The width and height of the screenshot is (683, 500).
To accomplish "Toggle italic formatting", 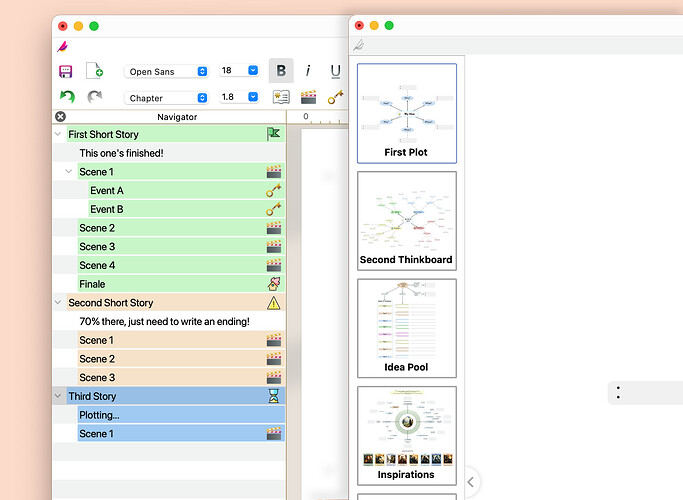I will (x=308, y=71).
